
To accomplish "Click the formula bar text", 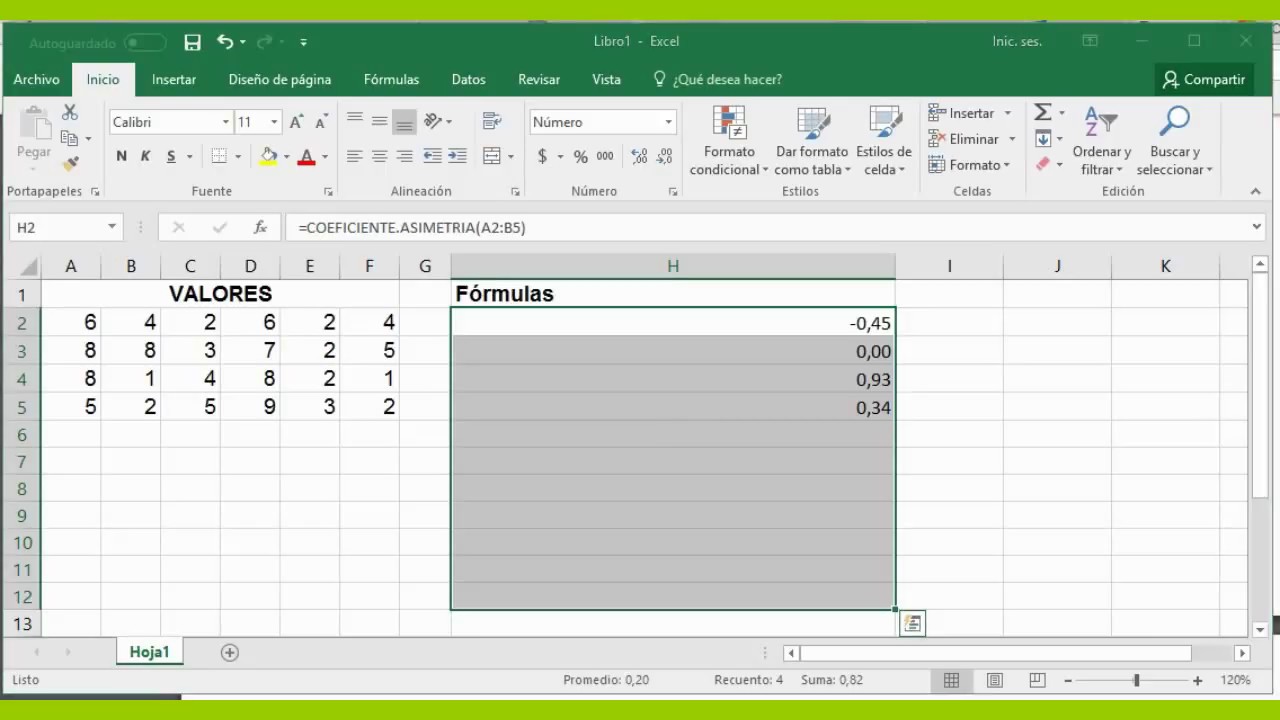I will point(412,227).
